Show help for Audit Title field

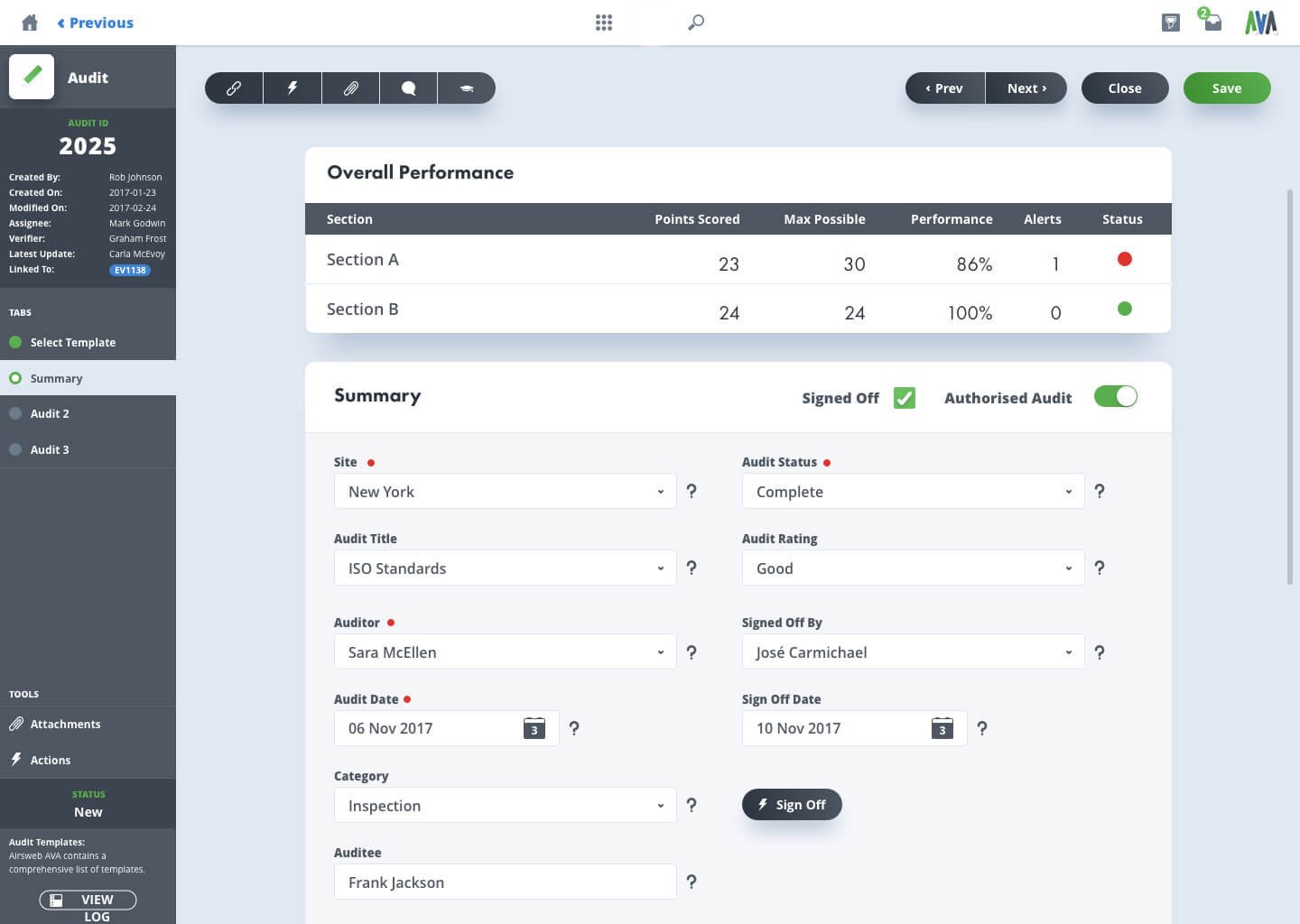click(x=692, y=568)
